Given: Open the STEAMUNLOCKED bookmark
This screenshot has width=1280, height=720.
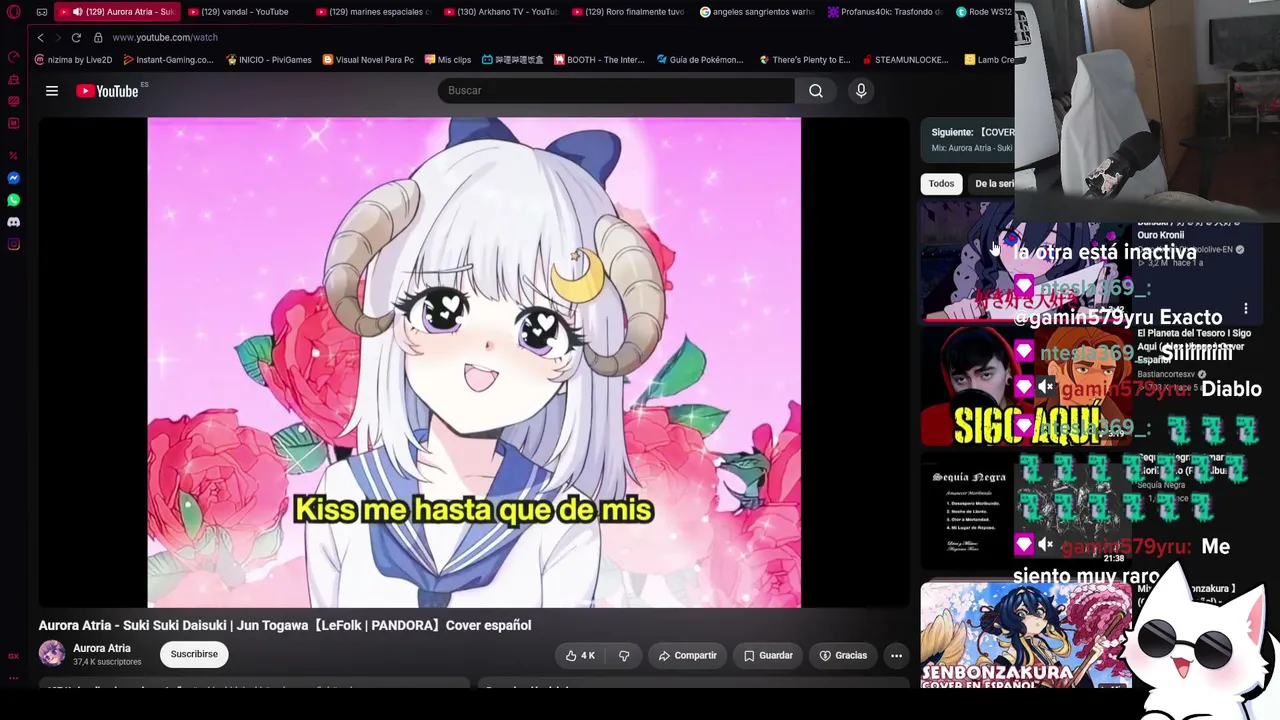Looking at the screenshot, I should coord(905,60).
